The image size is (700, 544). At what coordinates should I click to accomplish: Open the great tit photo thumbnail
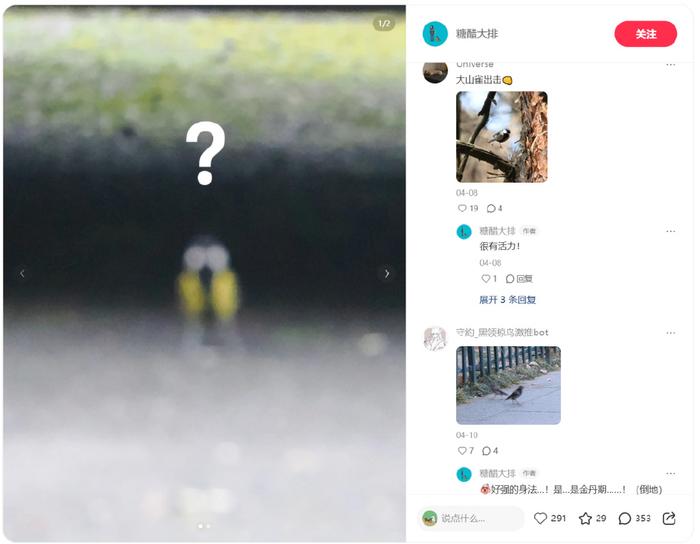502,137
